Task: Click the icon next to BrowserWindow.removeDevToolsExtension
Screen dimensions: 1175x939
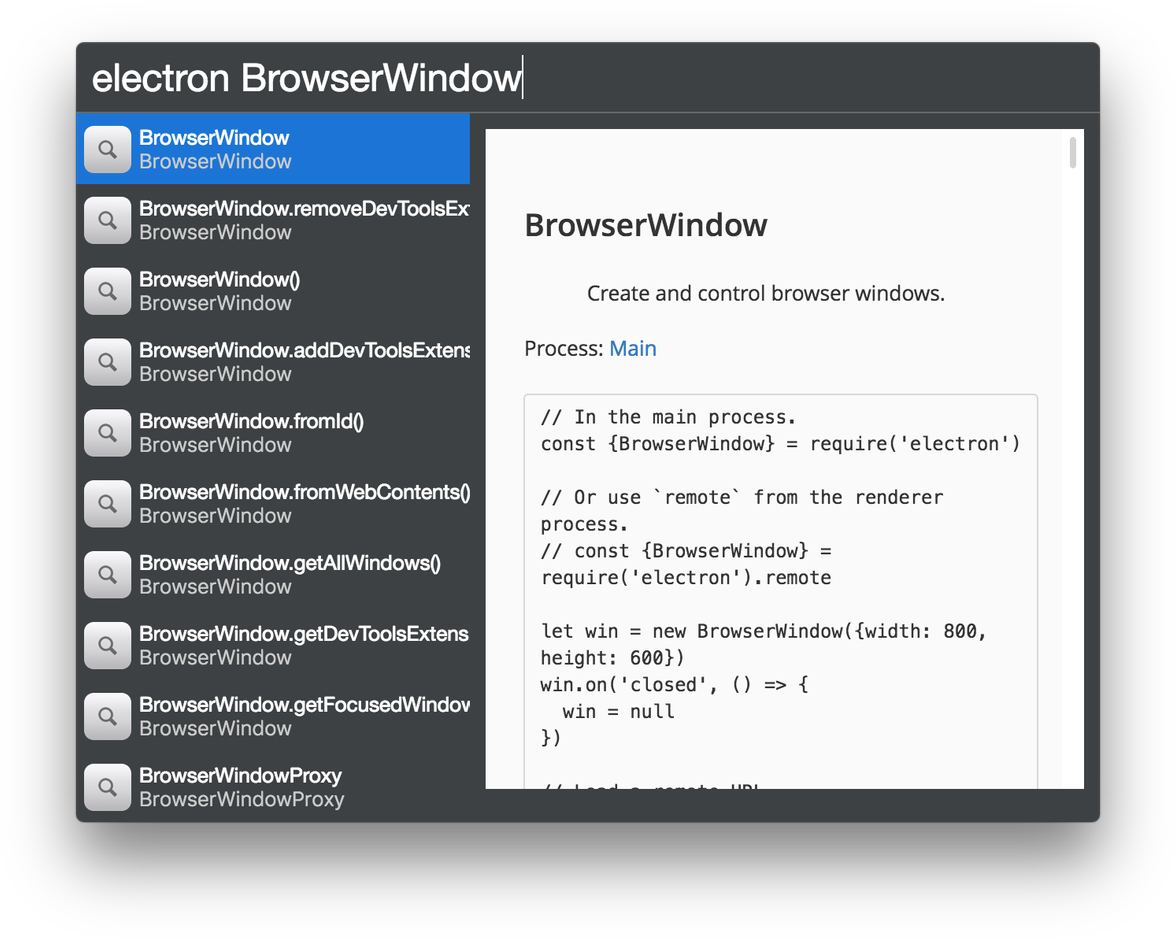Action: [x=107, y=220]
